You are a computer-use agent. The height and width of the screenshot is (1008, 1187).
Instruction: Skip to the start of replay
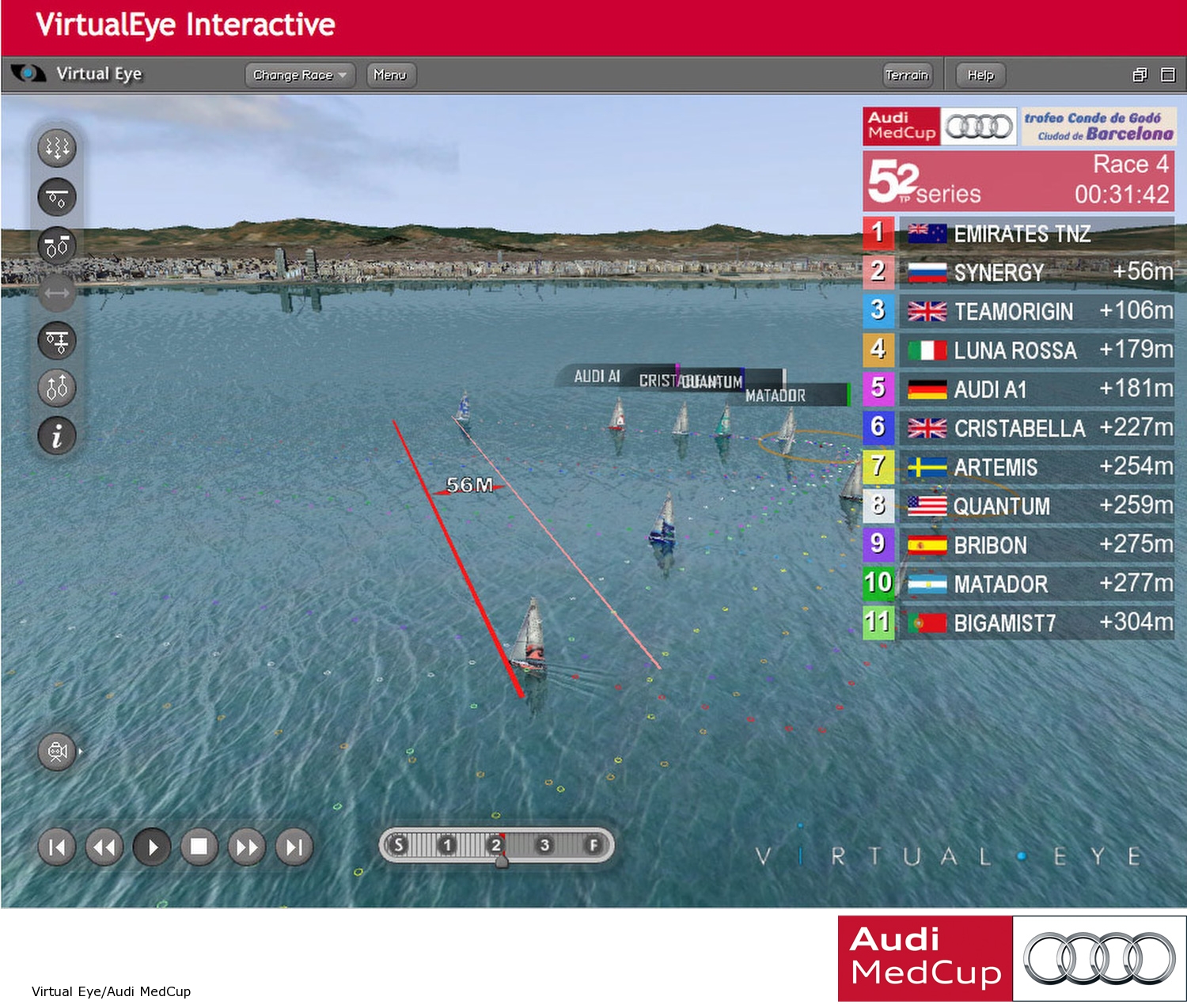pyautogui.click(x=57, y=847)
